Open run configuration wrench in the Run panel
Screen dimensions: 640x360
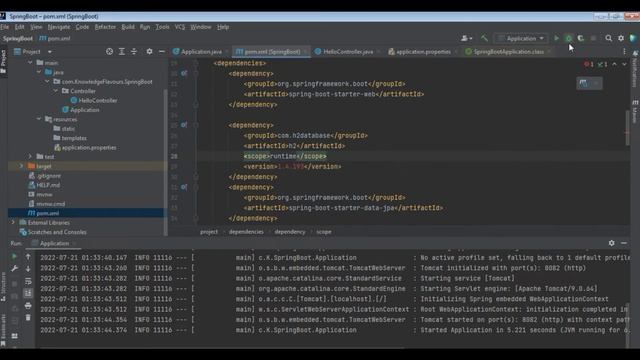point(14,269)
